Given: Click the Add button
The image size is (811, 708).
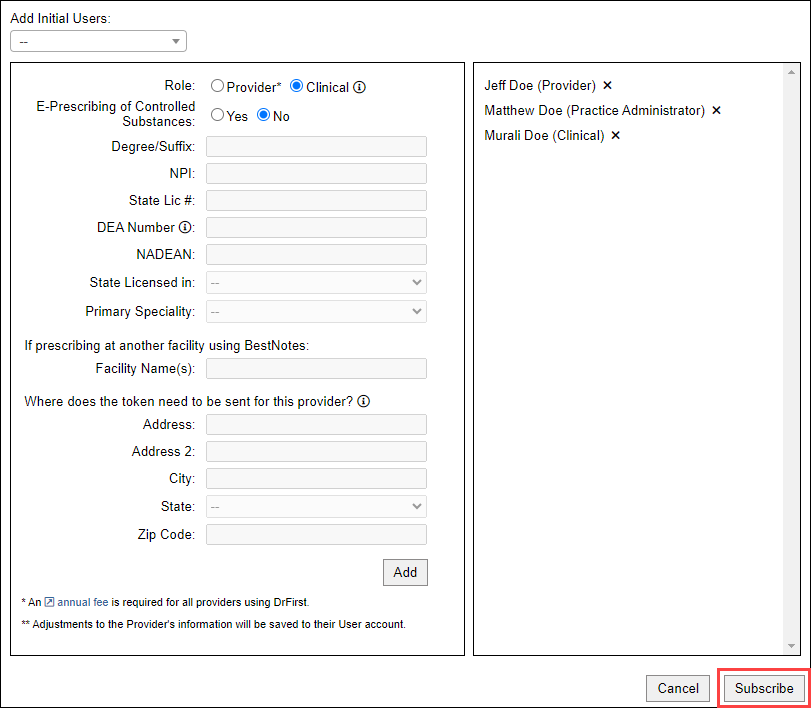Looking at the screenshot, I should [x=406, y=573].
